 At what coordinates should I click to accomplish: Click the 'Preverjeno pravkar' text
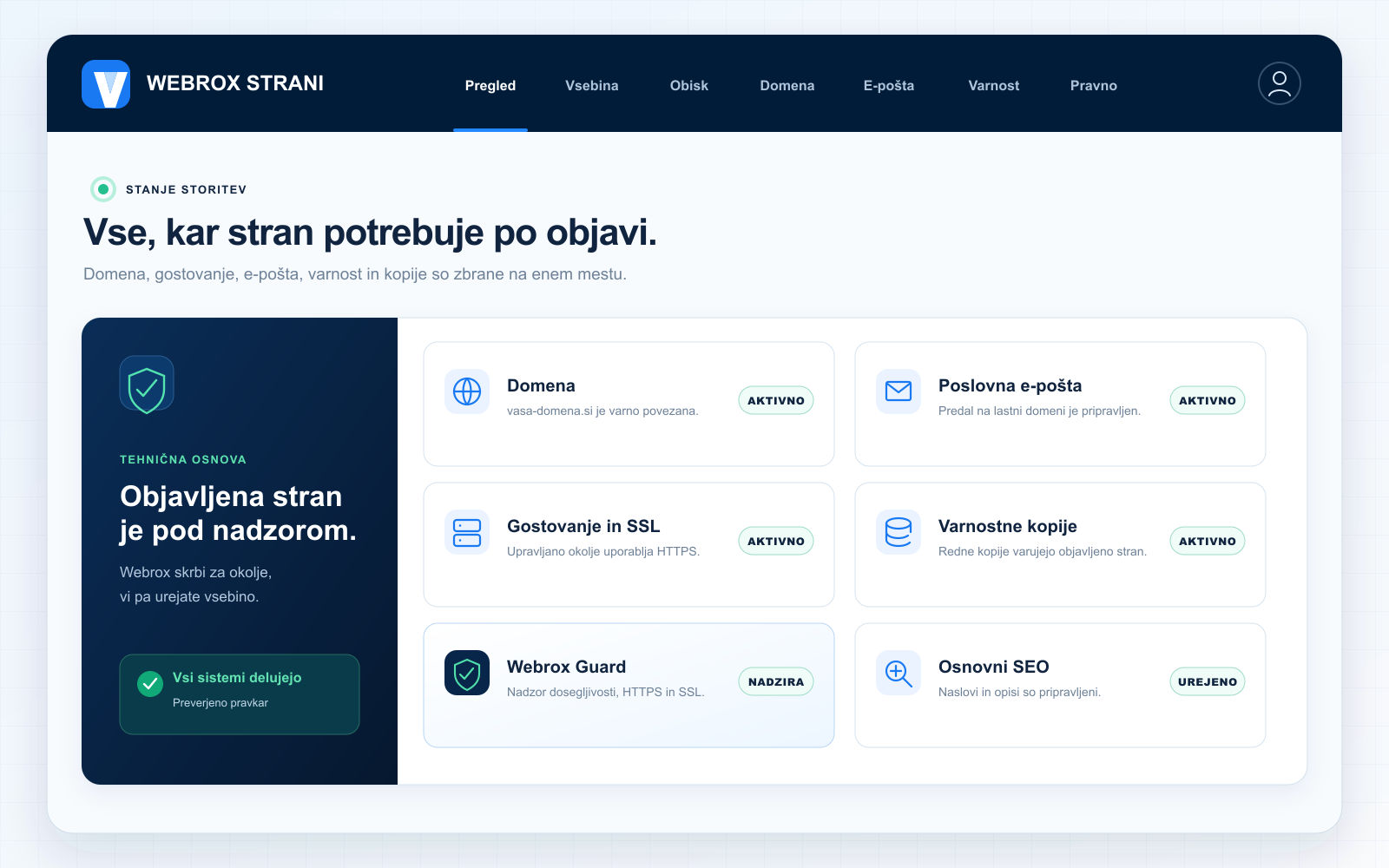coord(221,702)
